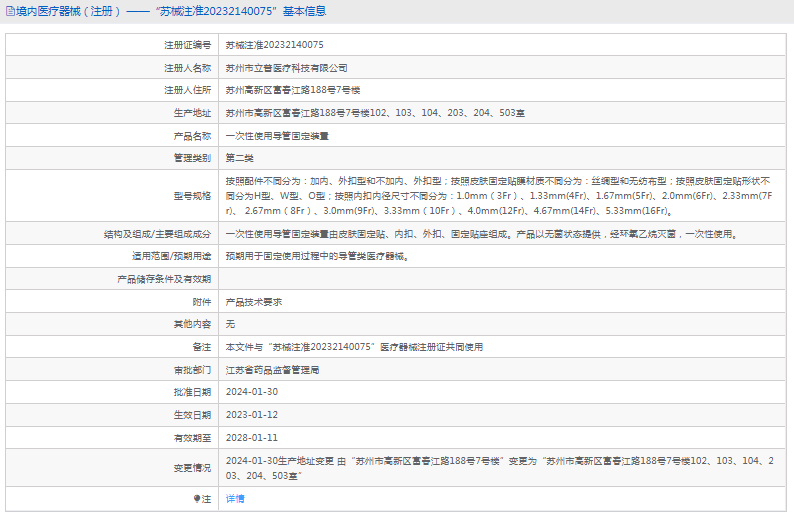
Task: Select the page title 境内医疗器械（注册）
Action: coord(69,11)
